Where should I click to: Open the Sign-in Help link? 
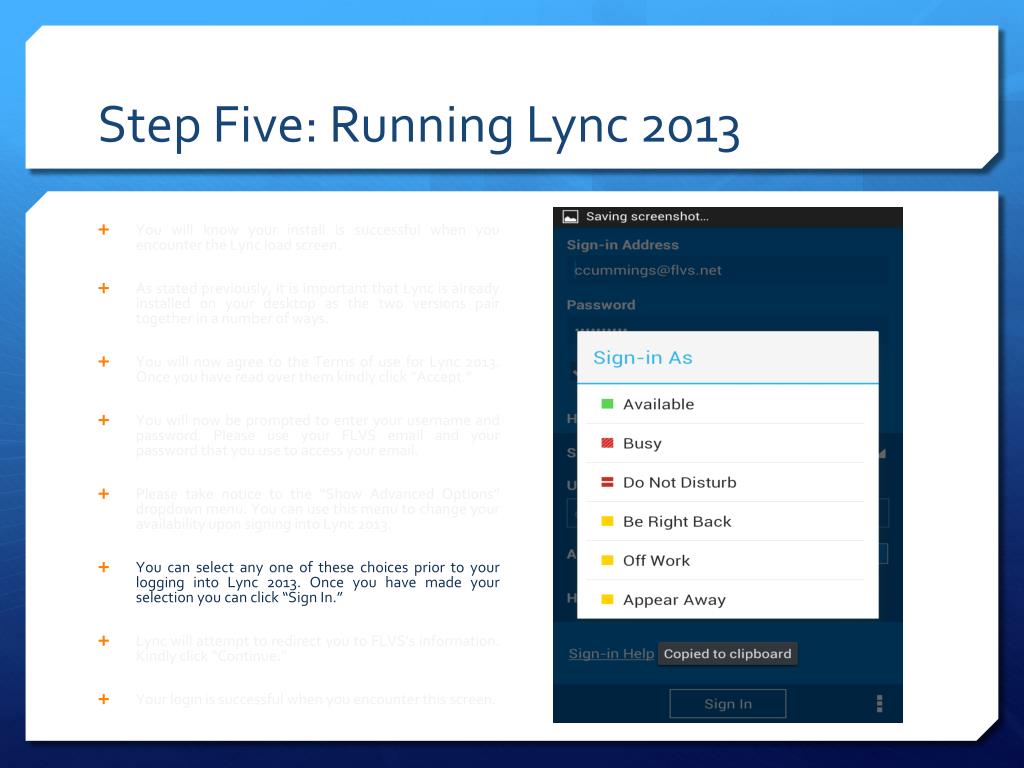(x=611, y=654)
